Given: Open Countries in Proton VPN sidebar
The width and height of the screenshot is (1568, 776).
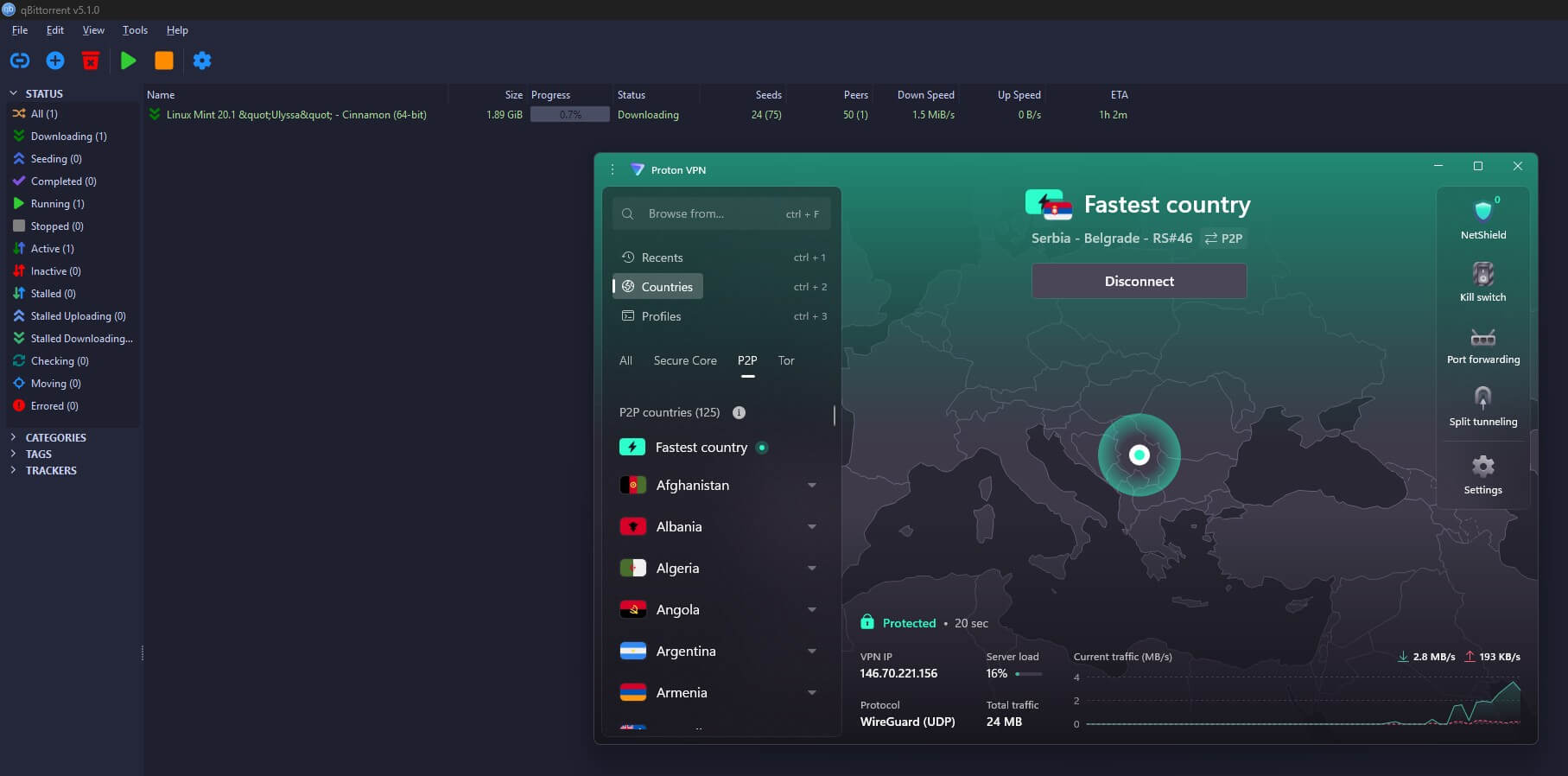Looking at the screenshot, I should pyautogui.click(x=658, y=286).
